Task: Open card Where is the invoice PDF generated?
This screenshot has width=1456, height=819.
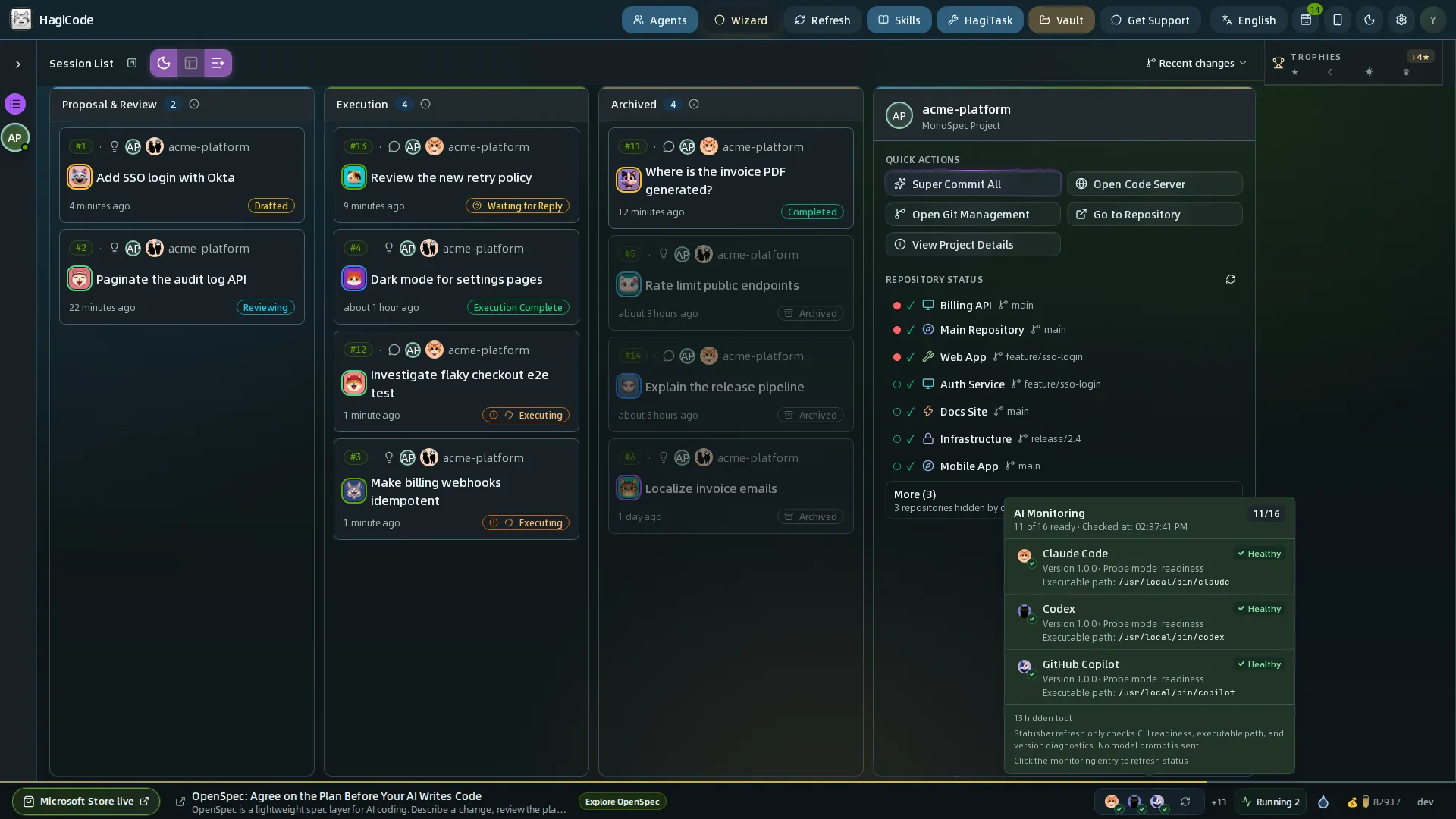Action: (731, 178)
